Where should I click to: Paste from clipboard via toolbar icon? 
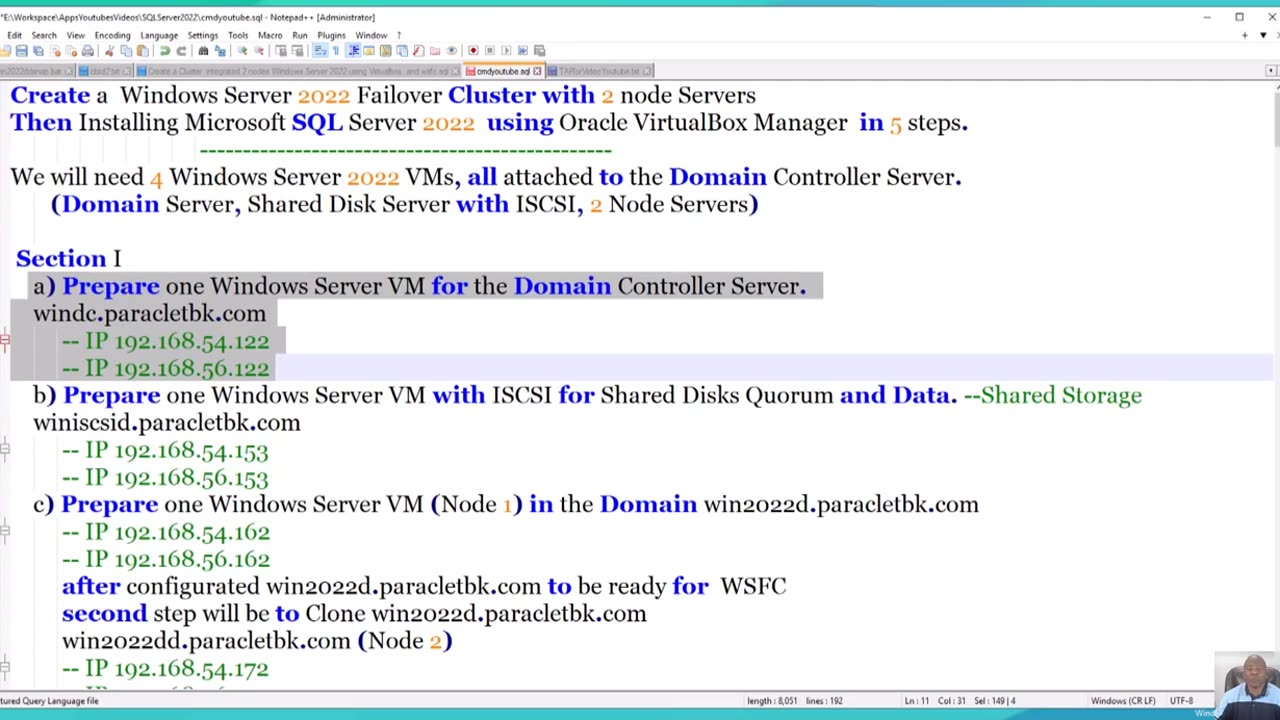143,50
